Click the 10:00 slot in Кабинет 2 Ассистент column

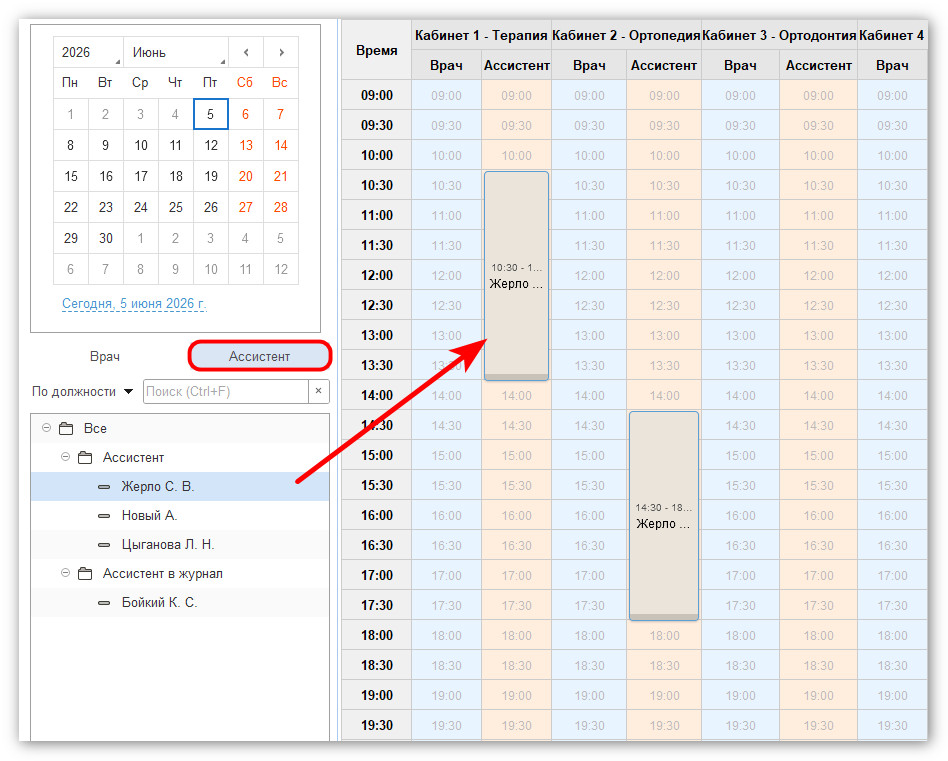coord(664,156)
